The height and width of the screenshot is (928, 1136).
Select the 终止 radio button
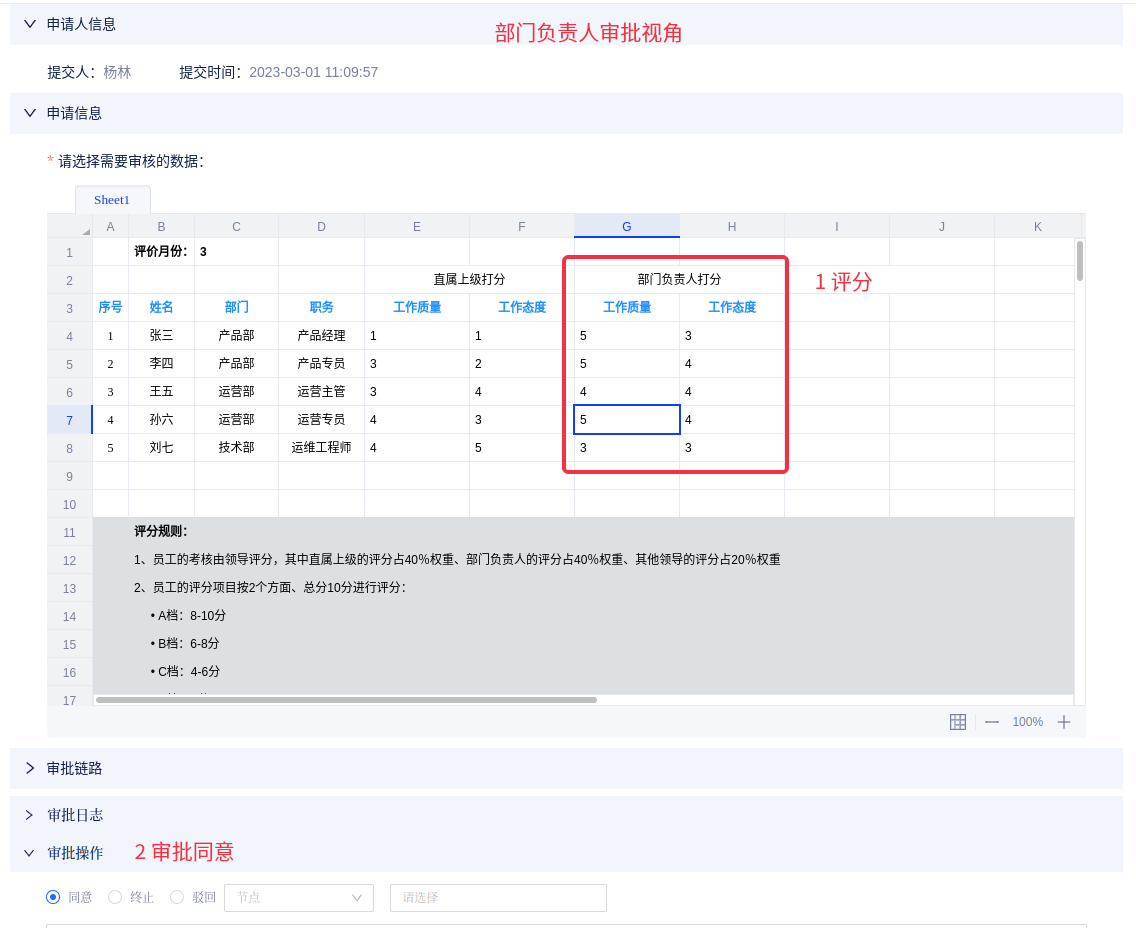115,897
